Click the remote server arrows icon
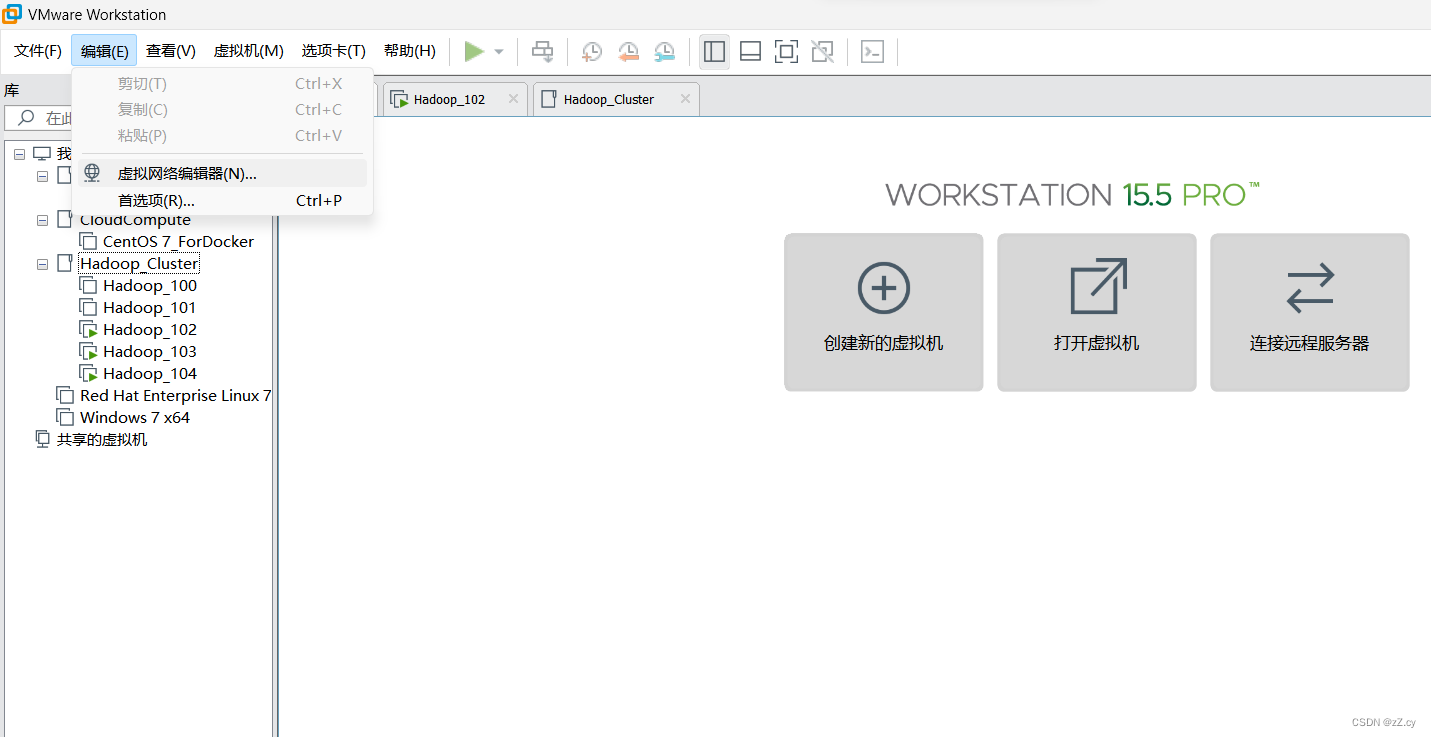This screenshot has height=737, width=1431. (1310, 288)
